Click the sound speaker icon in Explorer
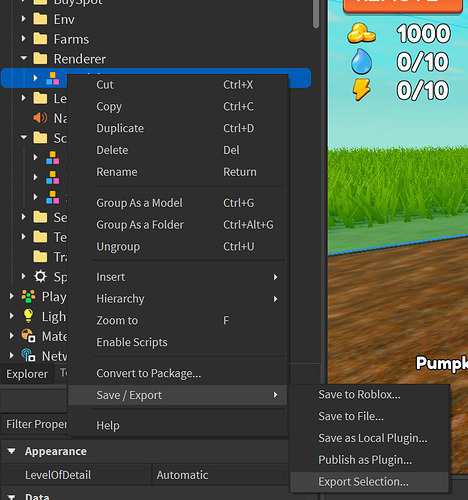468x500 pixels. coord(40,118)
